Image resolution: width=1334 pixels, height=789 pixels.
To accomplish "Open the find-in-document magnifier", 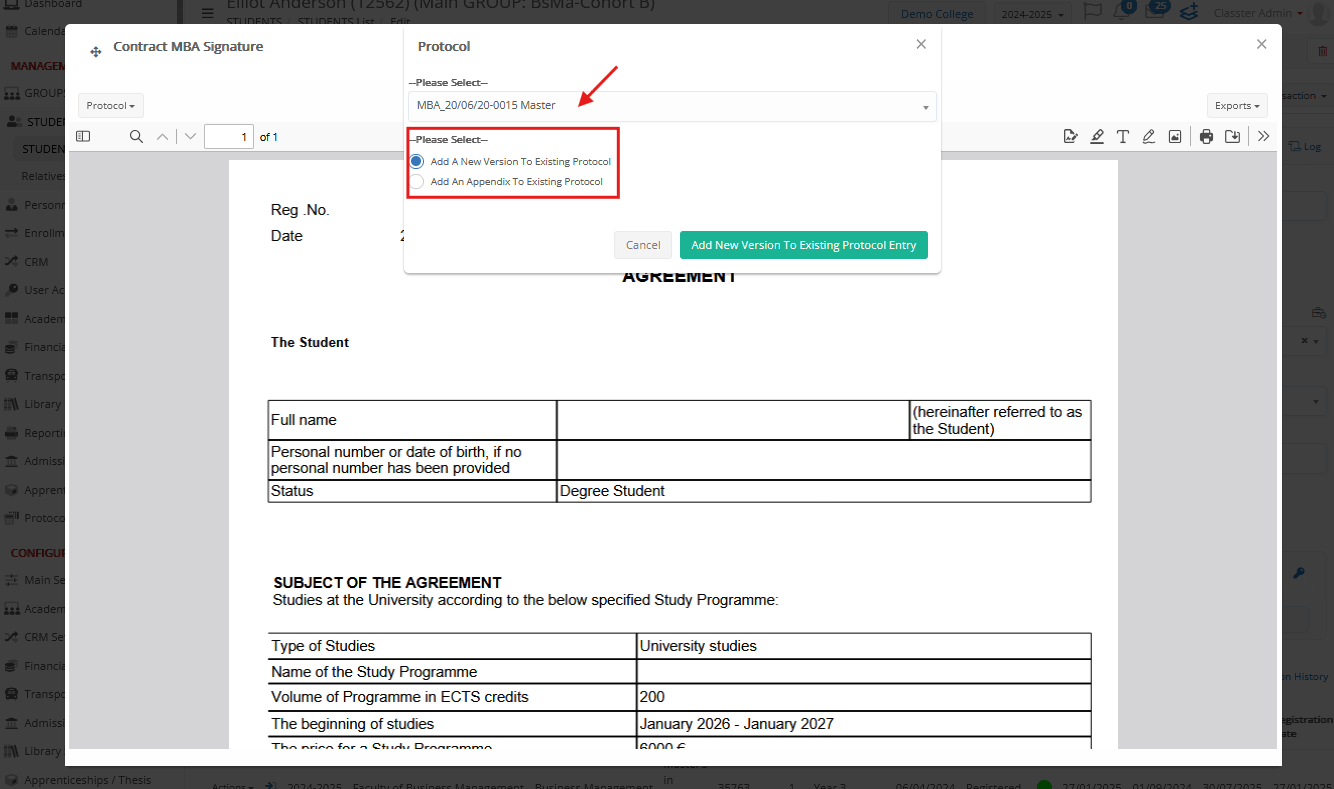I will click(136, 137).
